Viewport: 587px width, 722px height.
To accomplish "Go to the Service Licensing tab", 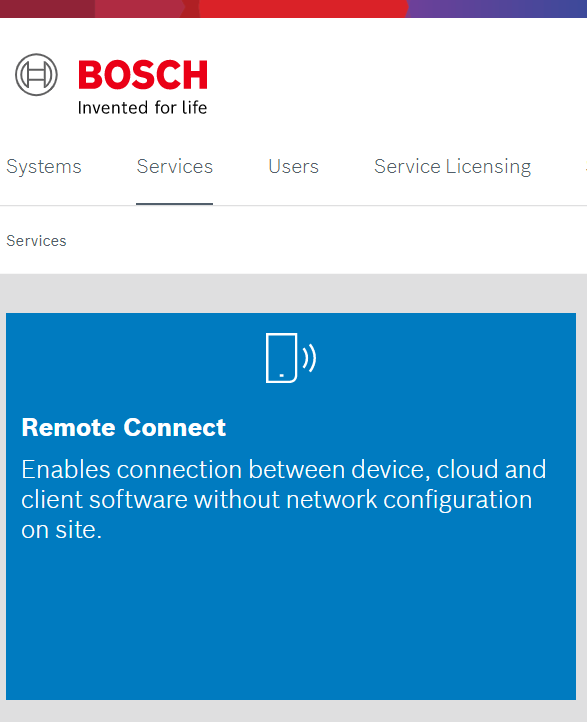I will click(x=453, y=167).
